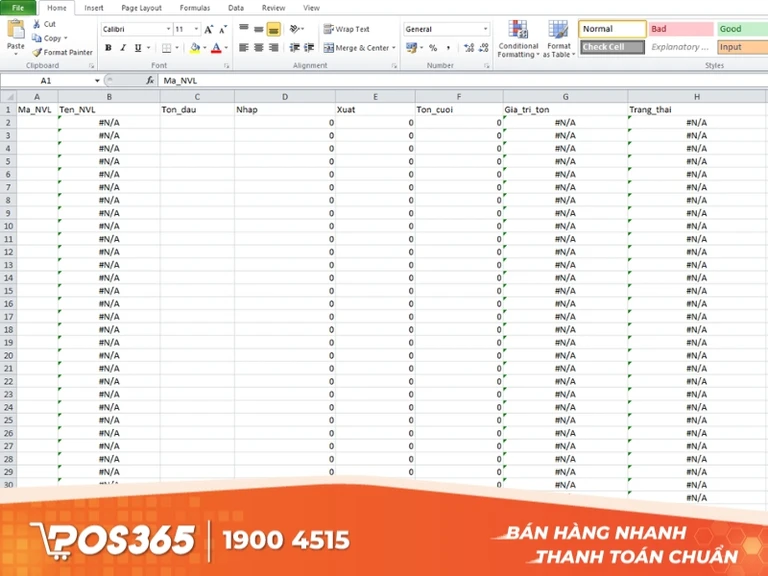The image size is (768, 576).
Task: Apply the Good cell style
Action: coord(742,29)
